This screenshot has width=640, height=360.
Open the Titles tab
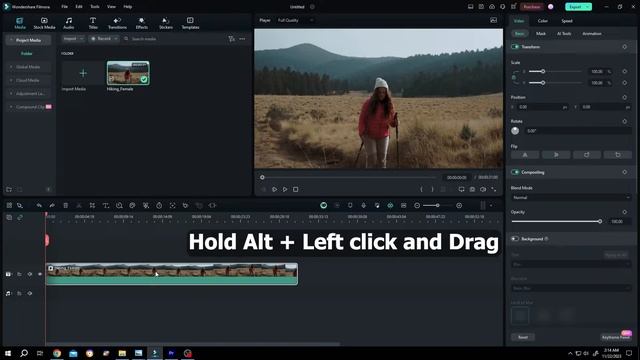point(93,23)
